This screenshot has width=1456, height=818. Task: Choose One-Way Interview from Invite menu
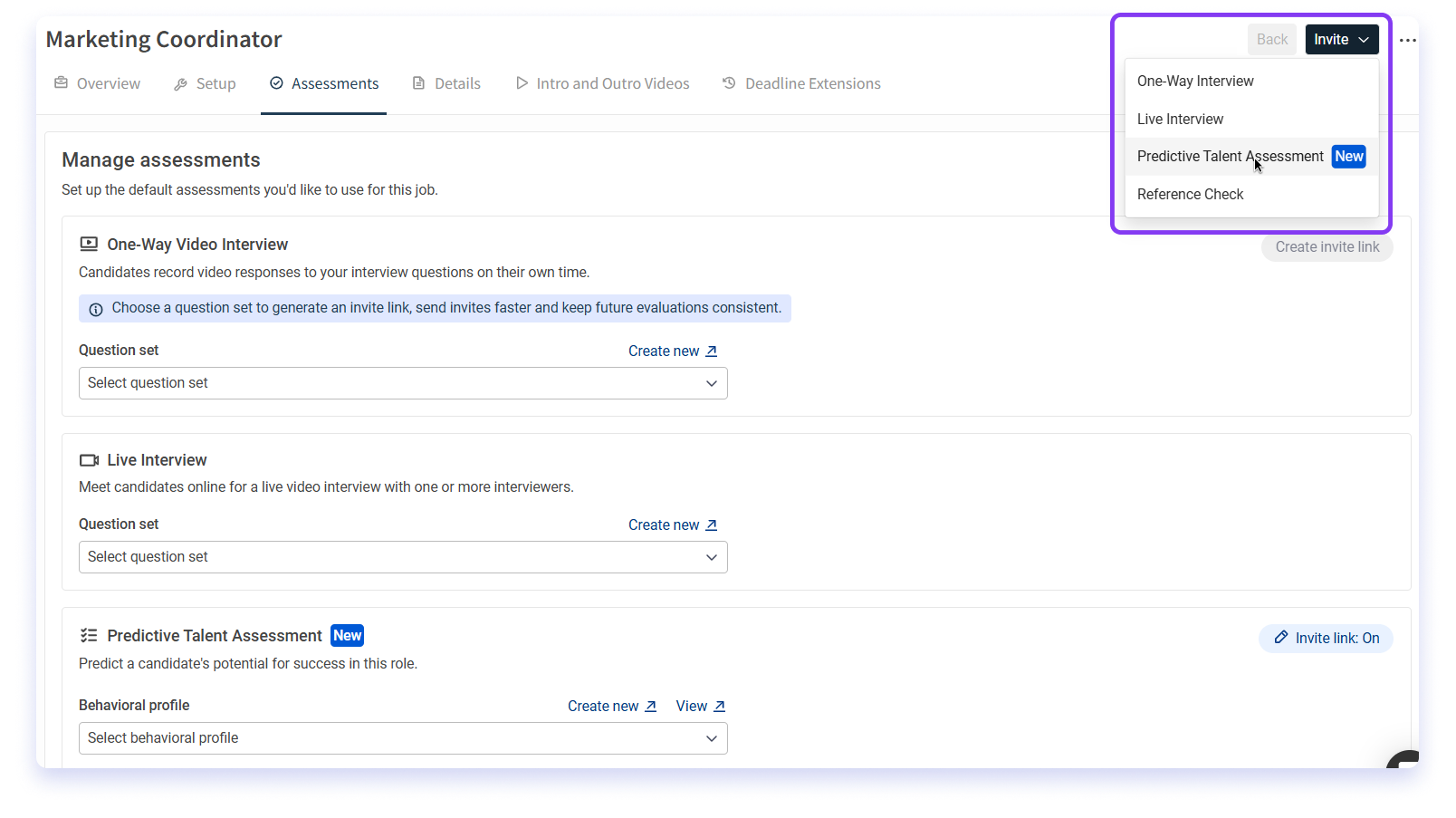point(1251,82)
